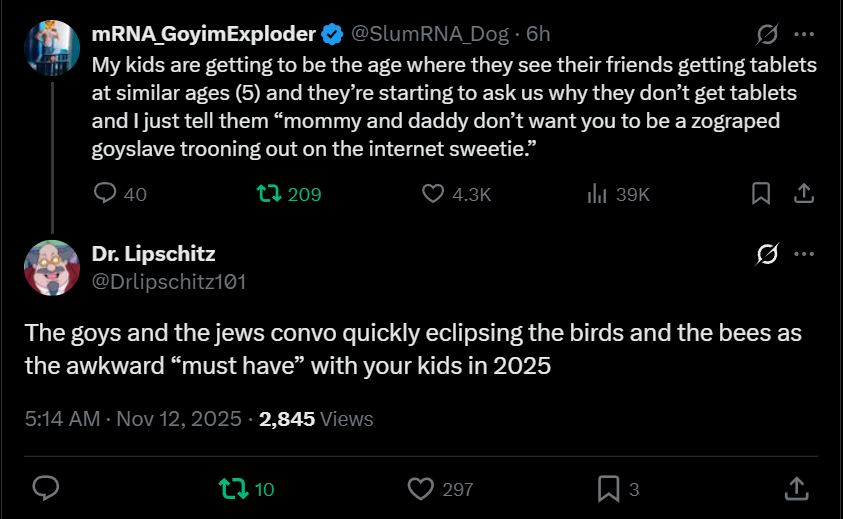Open the More menu on the parent post
Viewport: 843px width, 519px height.
pyautogui.click(x=803, y=35)
